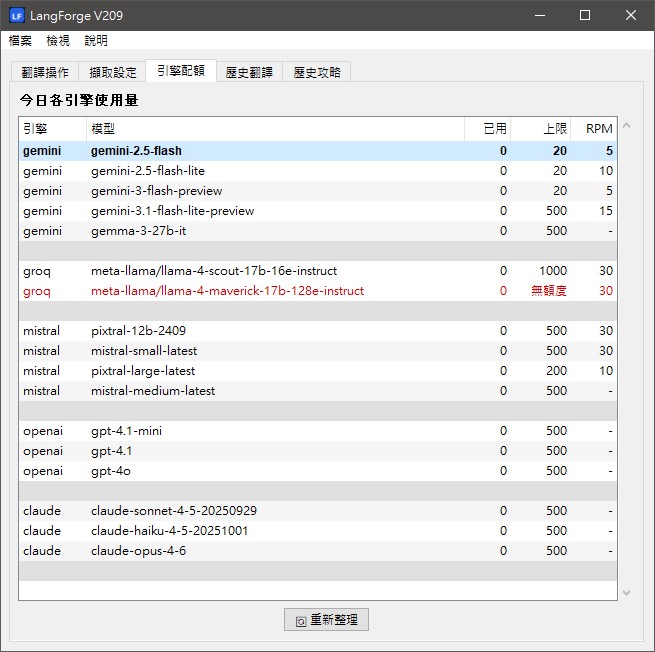This screenshot has width=655, height=652.
Task: Click the 200 limit for pixtral-large-latest
Action: (x=556, y=371)
